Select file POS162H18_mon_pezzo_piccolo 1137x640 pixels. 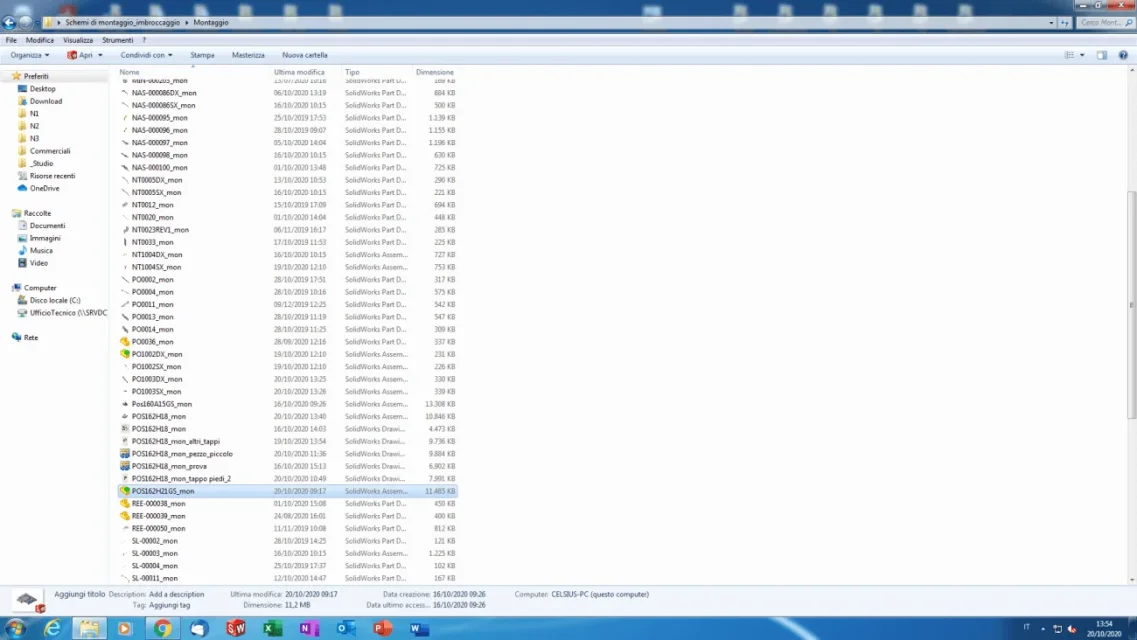click(182, 454)
